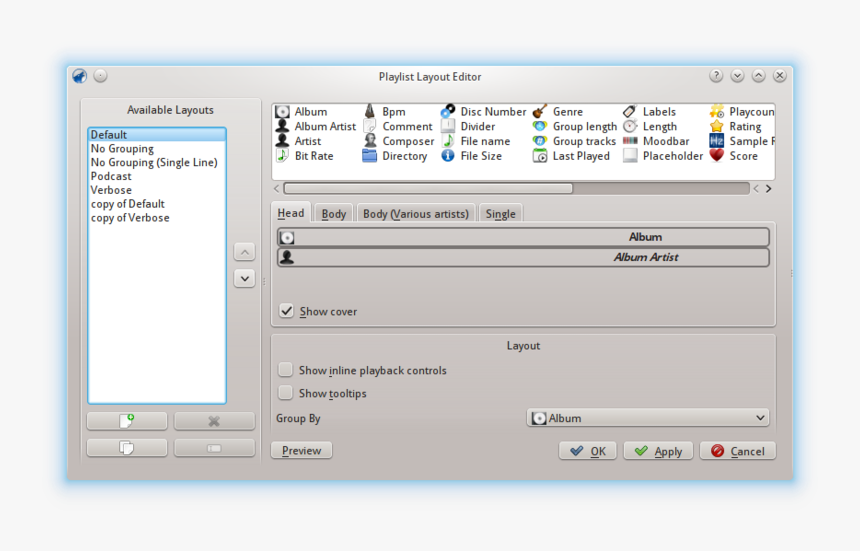The image size is (860, 551).
Task: Click the Score heart icon
Action: tap(717, 156)
